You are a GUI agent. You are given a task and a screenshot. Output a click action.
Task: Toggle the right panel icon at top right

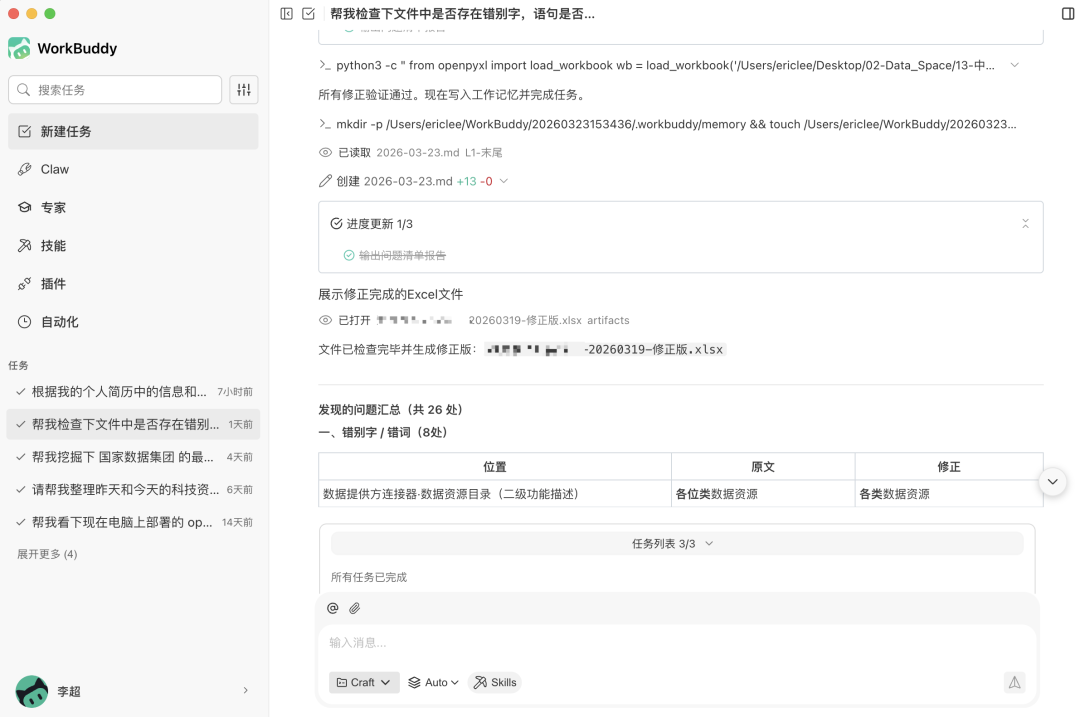point(1067,14)
